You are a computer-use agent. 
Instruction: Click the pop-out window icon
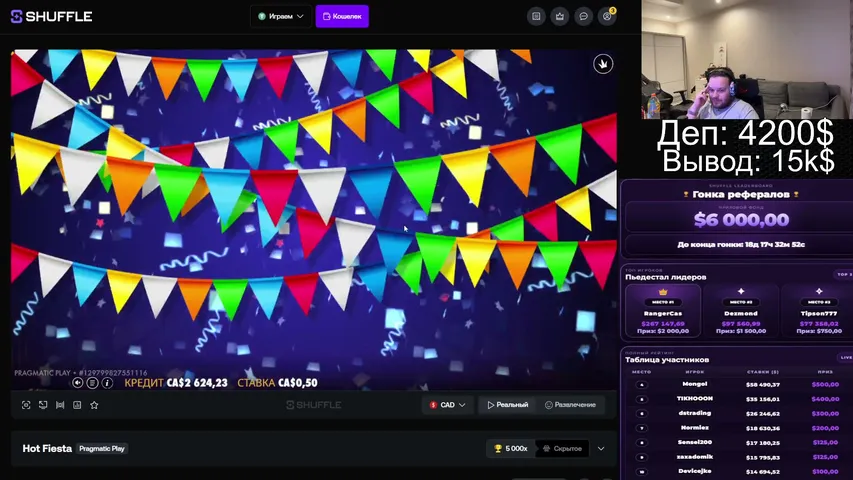pyautogui.click(x=43, y=405)
